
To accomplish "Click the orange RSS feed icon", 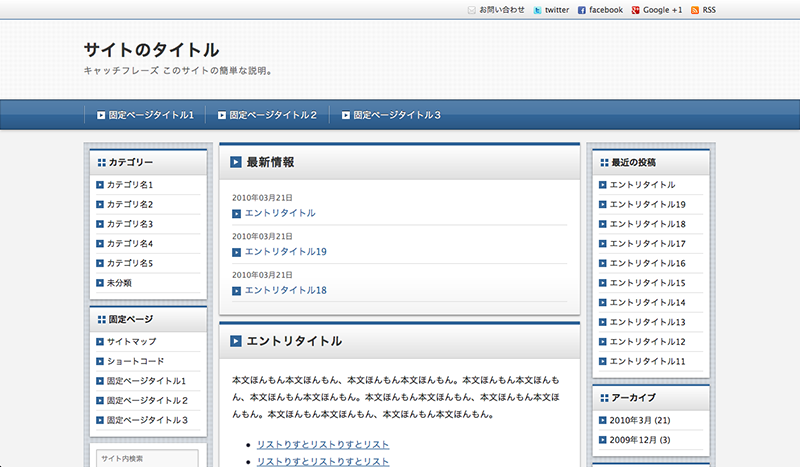I will (x=695, y=10).
